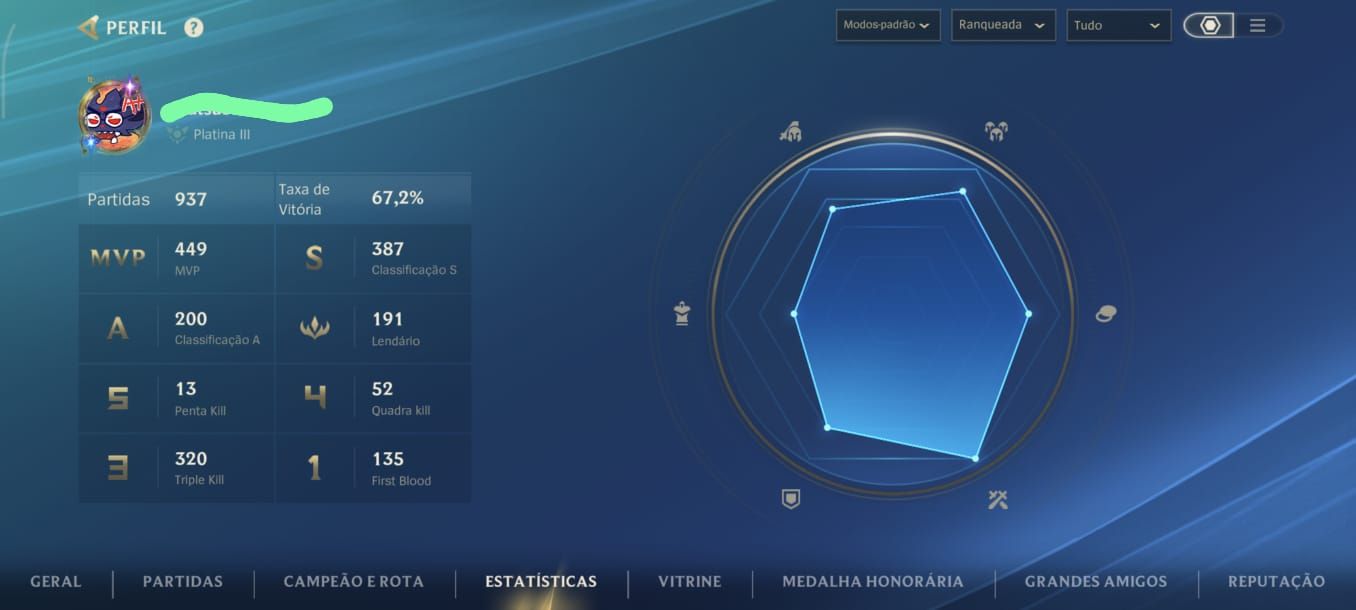
Task: Click the Quadra kill number 4 icon
Action: 314,398
